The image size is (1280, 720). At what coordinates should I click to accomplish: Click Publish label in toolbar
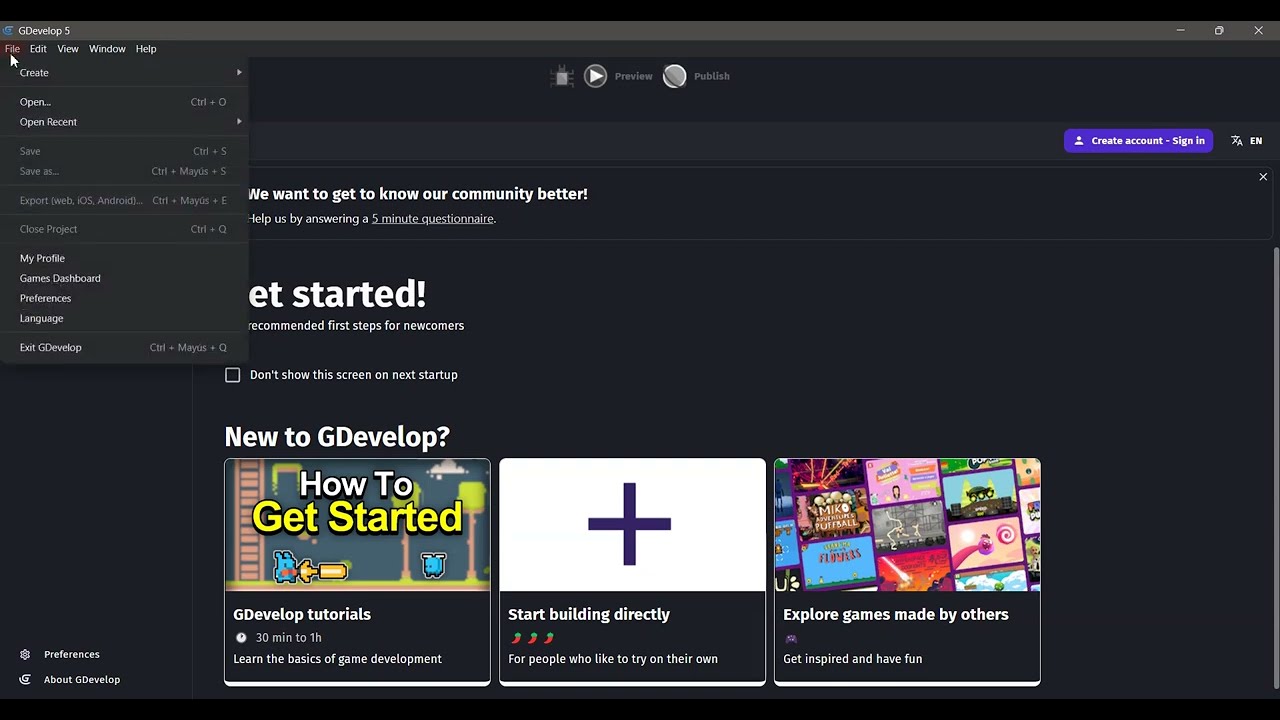pyautogui.click(x=712, y=76)
